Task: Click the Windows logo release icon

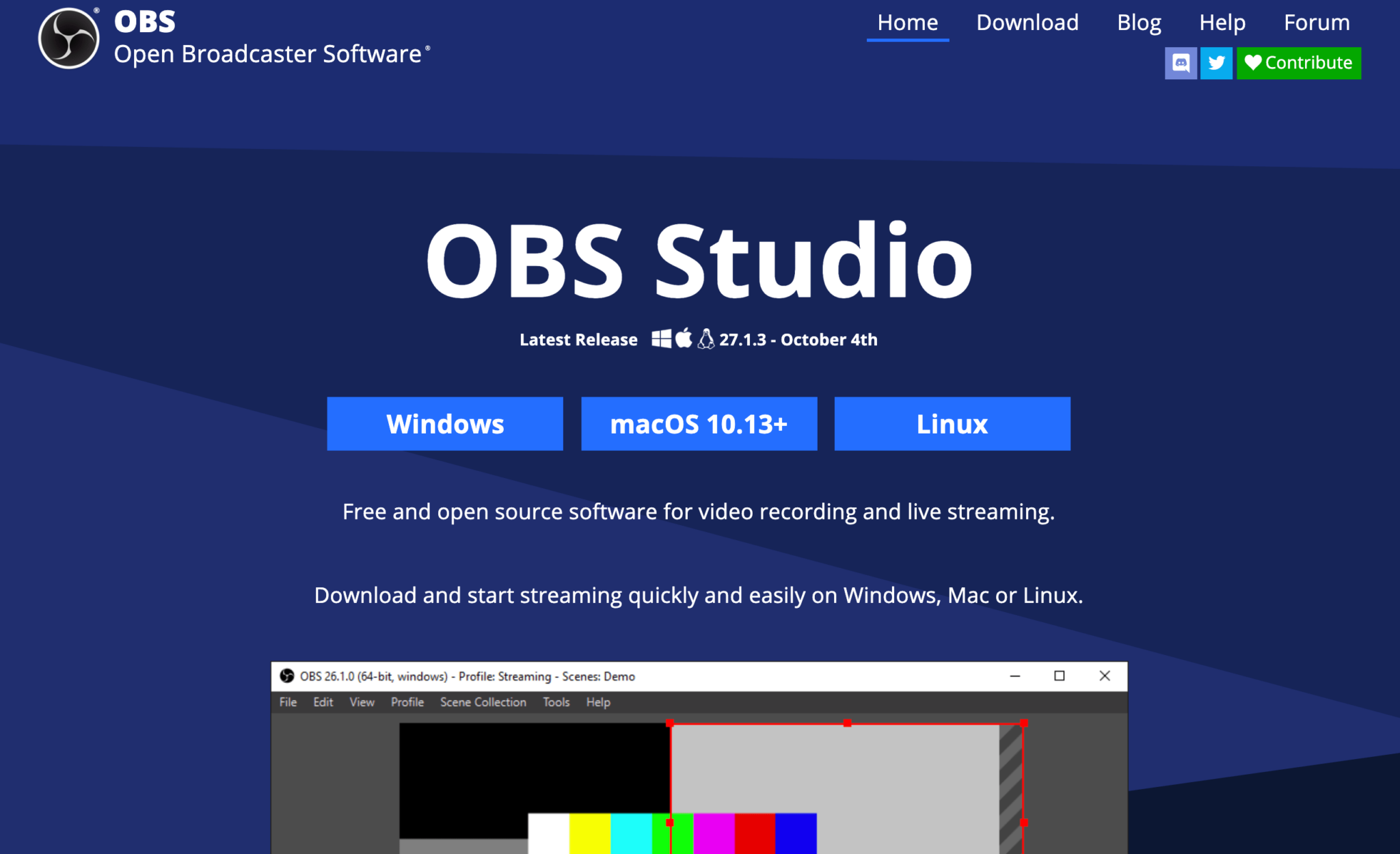Action: click(x=661, y=338)
